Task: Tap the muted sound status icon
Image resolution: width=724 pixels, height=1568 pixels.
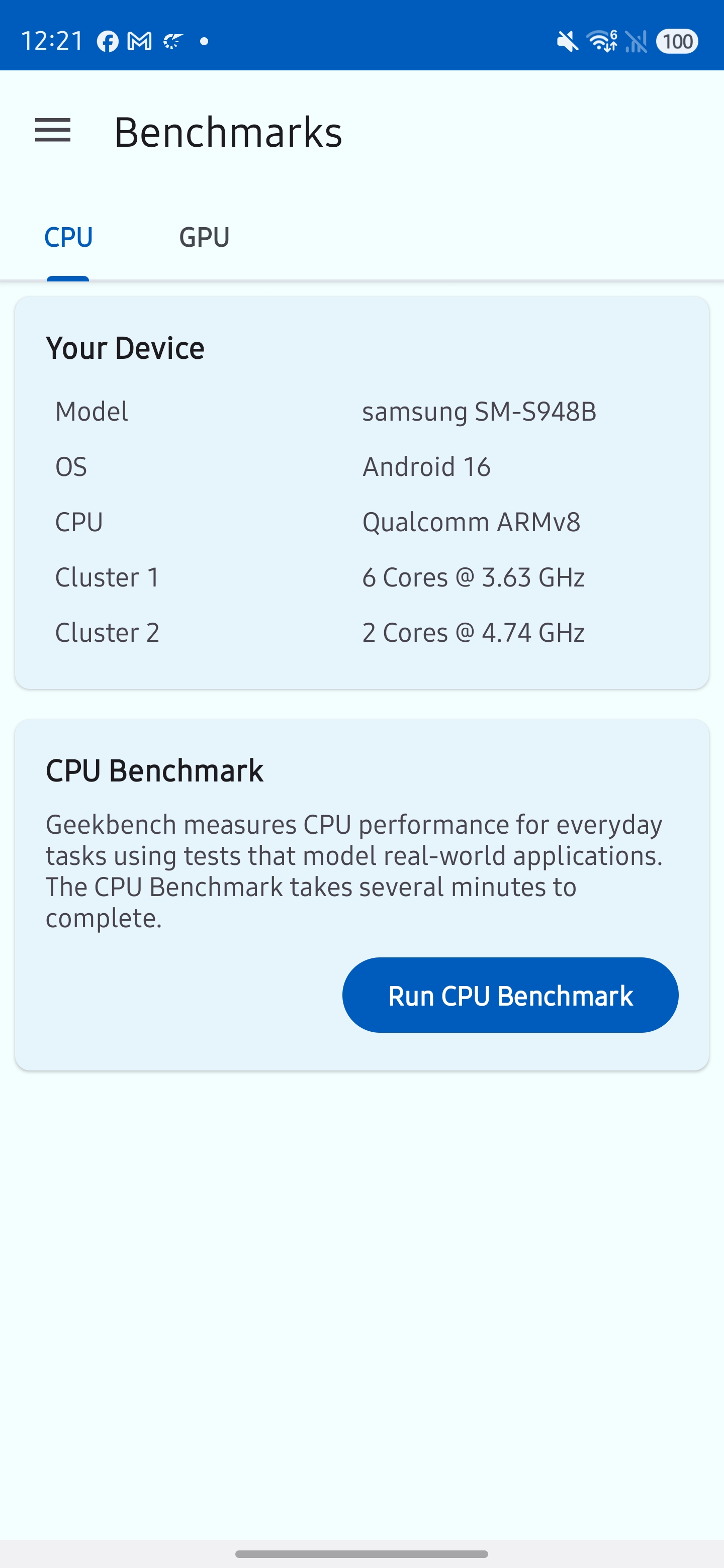Action: [568, 41]
